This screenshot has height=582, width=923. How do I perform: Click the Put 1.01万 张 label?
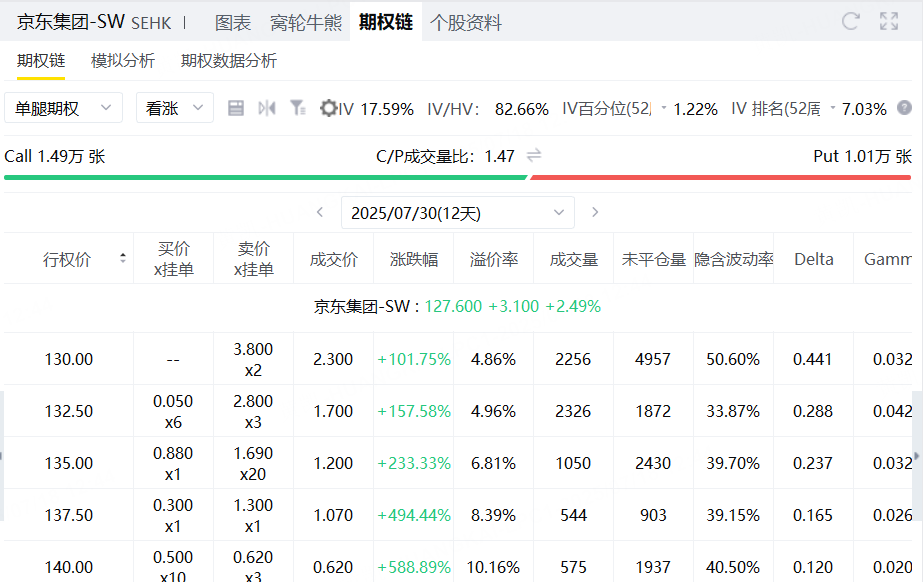click(862, 156)
